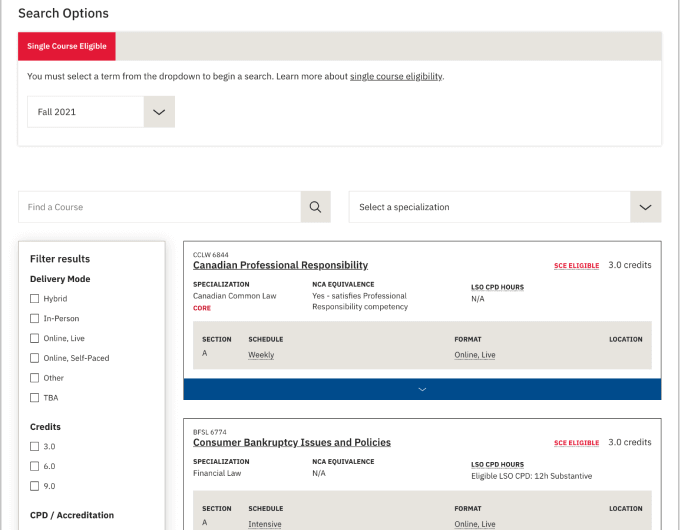Expand the Canadian Professional Responsibility blue chevron bar
Viewport: 680px width, 530px height.
422,389
